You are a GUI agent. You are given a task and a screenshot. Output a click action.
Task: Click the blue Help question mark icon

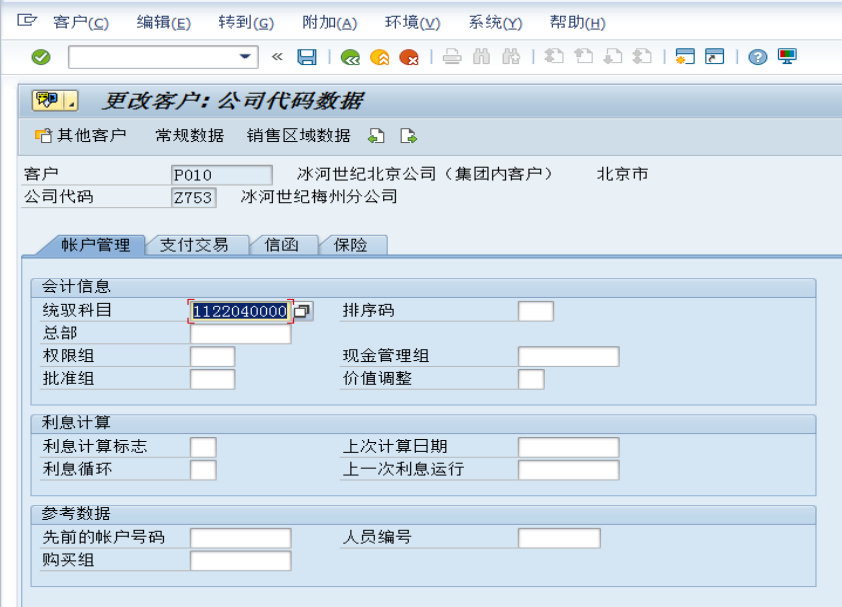tap(758, 57)
